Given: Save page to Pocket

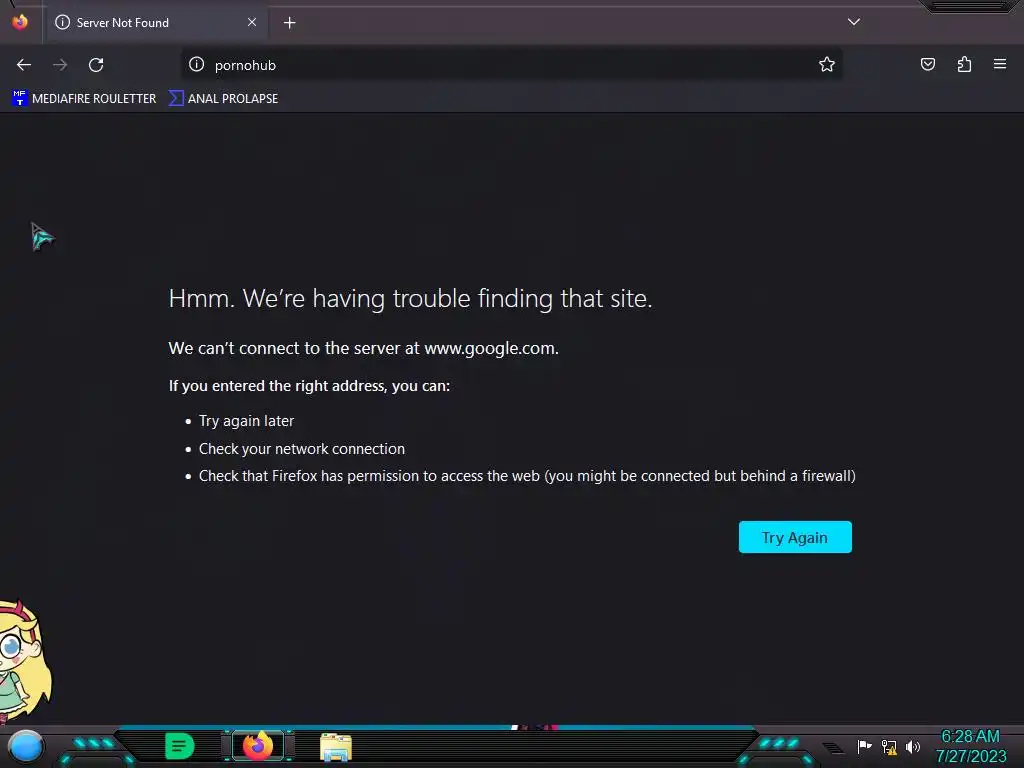Looking at the screenshot, I should coord(928,64).
